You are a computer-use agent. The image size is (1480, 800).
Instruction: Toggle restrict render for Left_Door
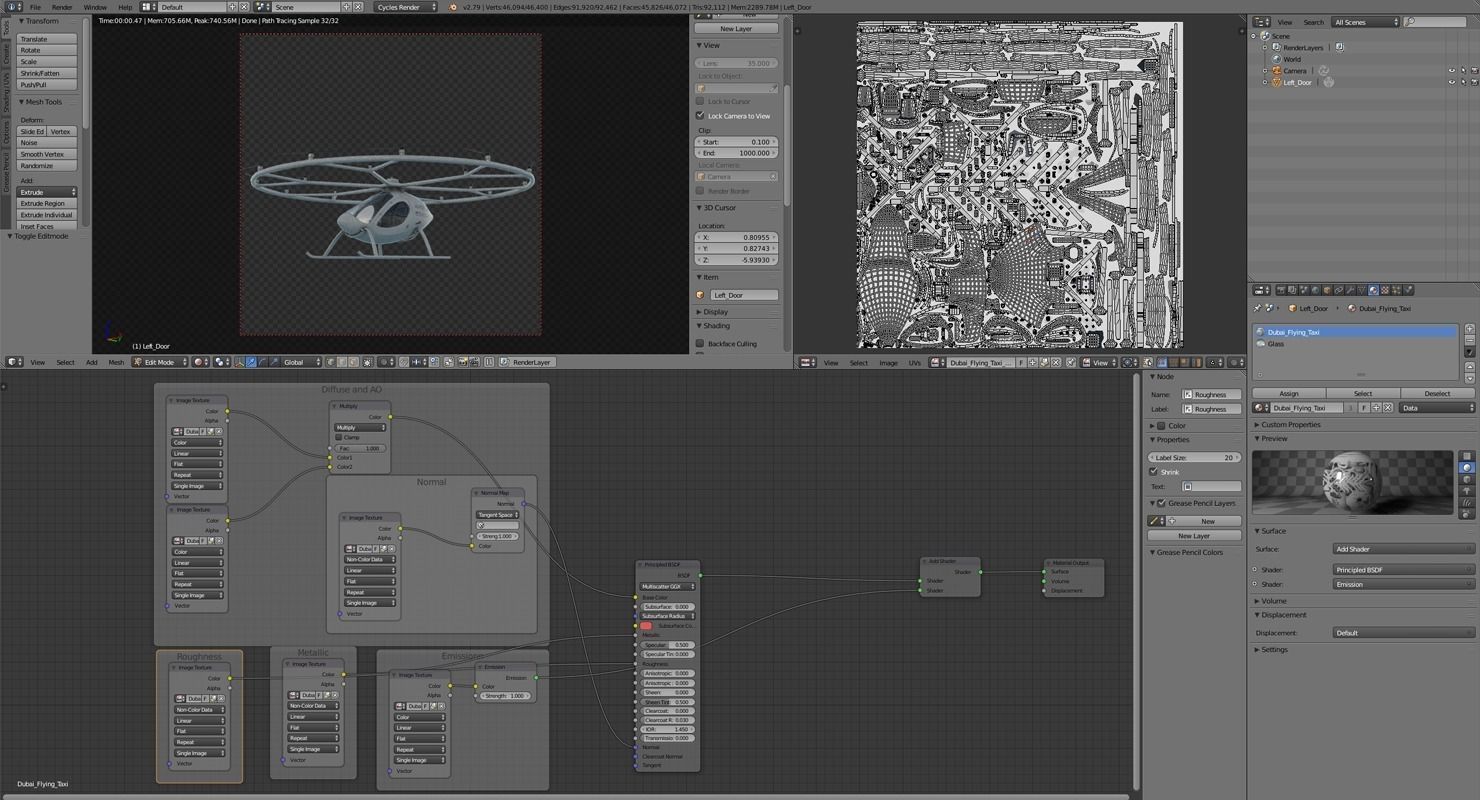(1474, 82)
